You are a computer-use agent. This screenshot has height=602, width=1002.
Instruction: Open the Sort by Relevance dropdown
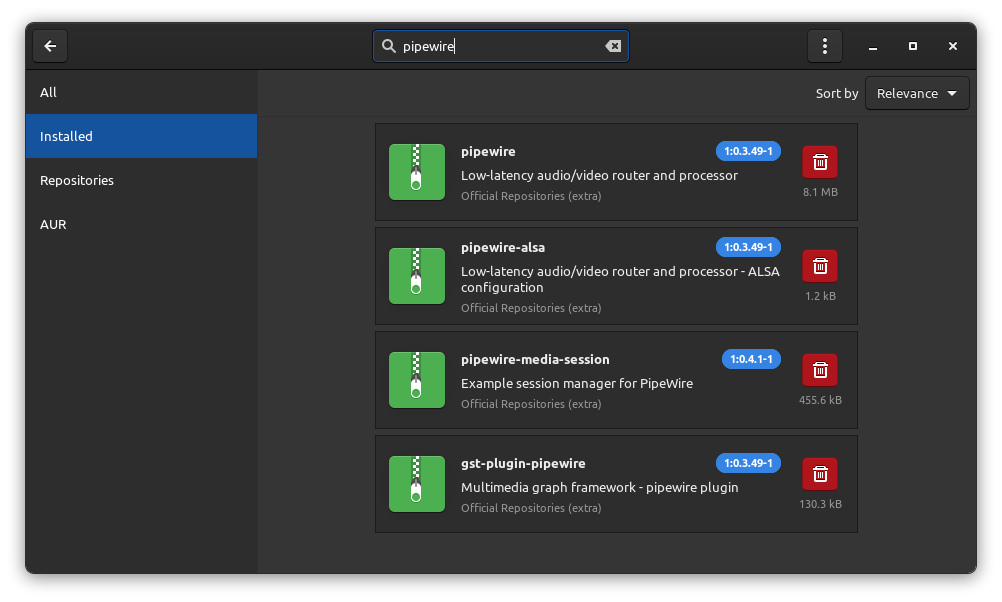coord(917,93)
